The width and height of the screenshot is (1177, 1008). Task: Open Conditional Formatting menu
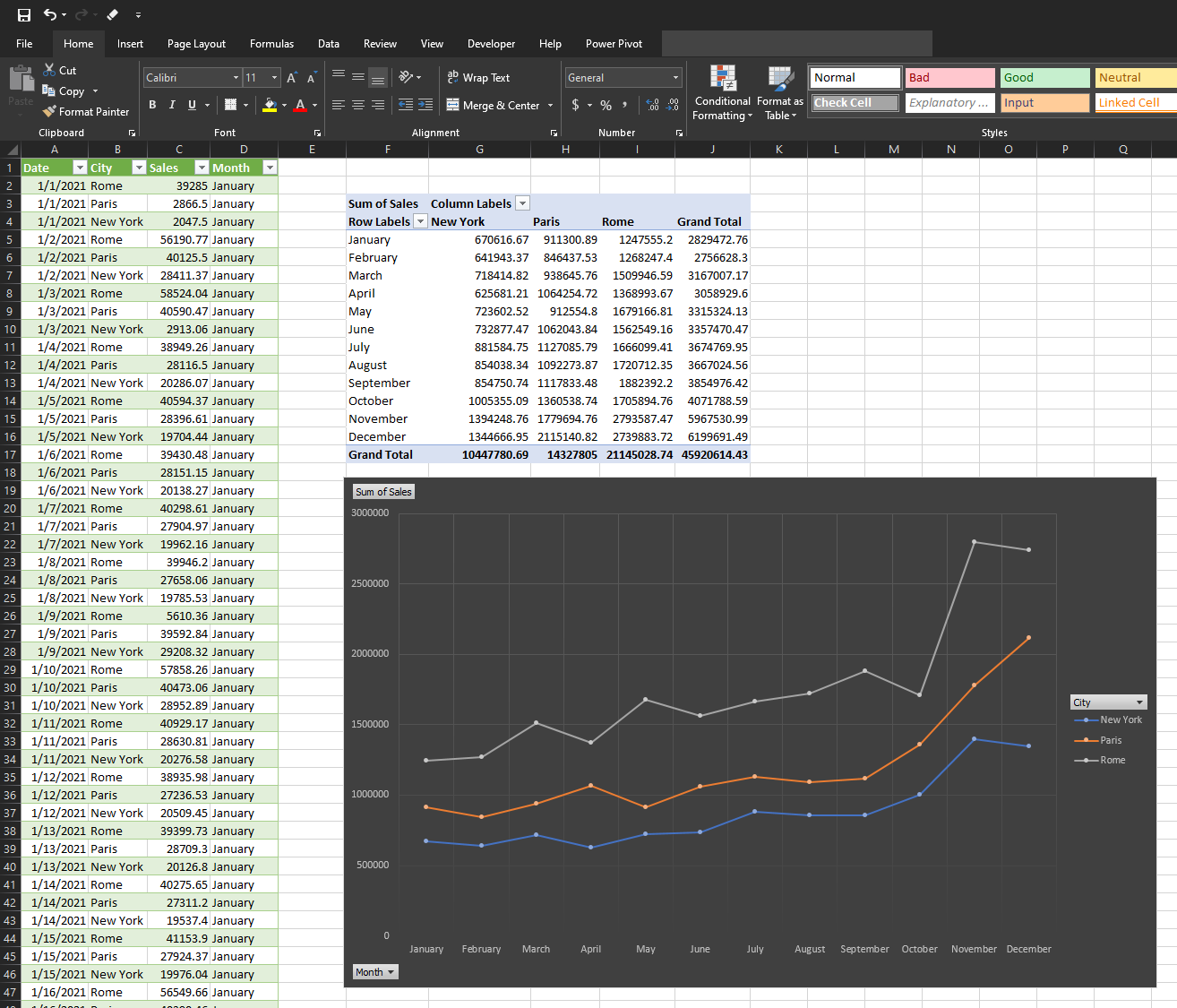click(x=722, y=92)
